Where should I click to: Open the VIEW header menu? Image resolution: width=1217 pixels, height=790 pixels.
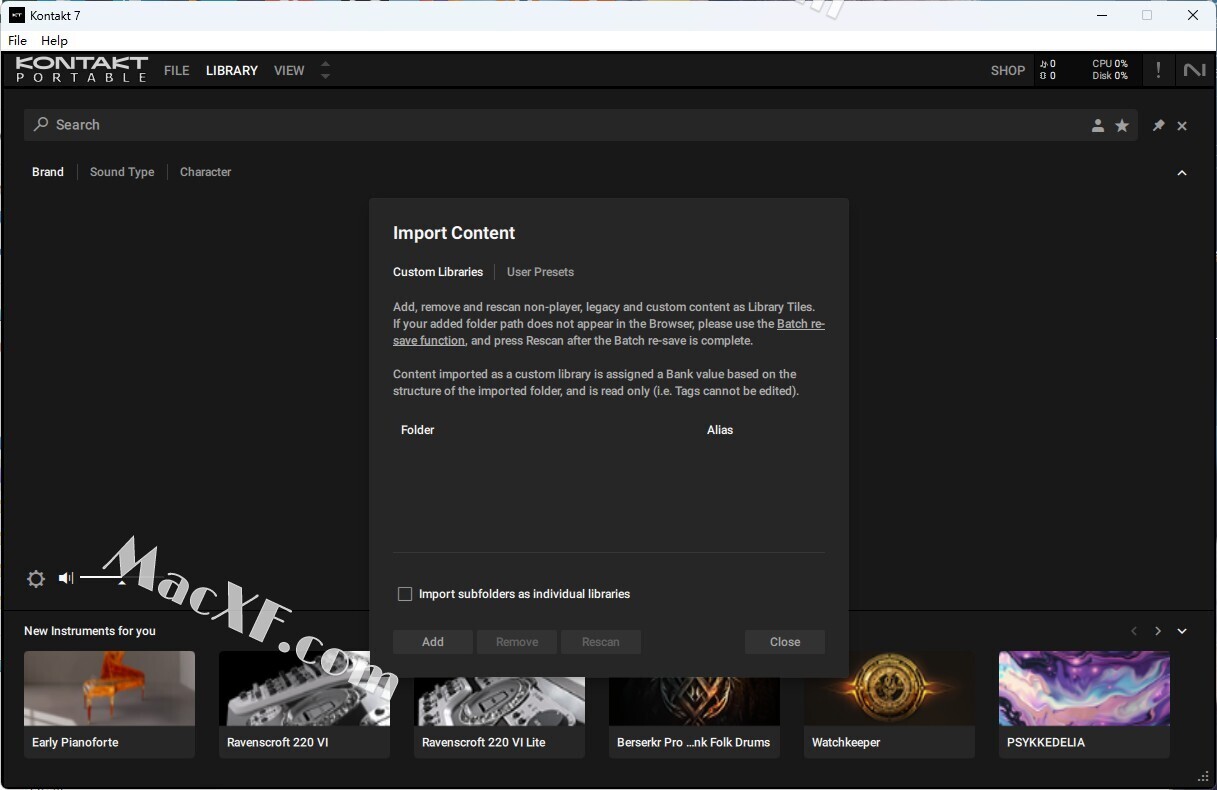pos(289,71)
